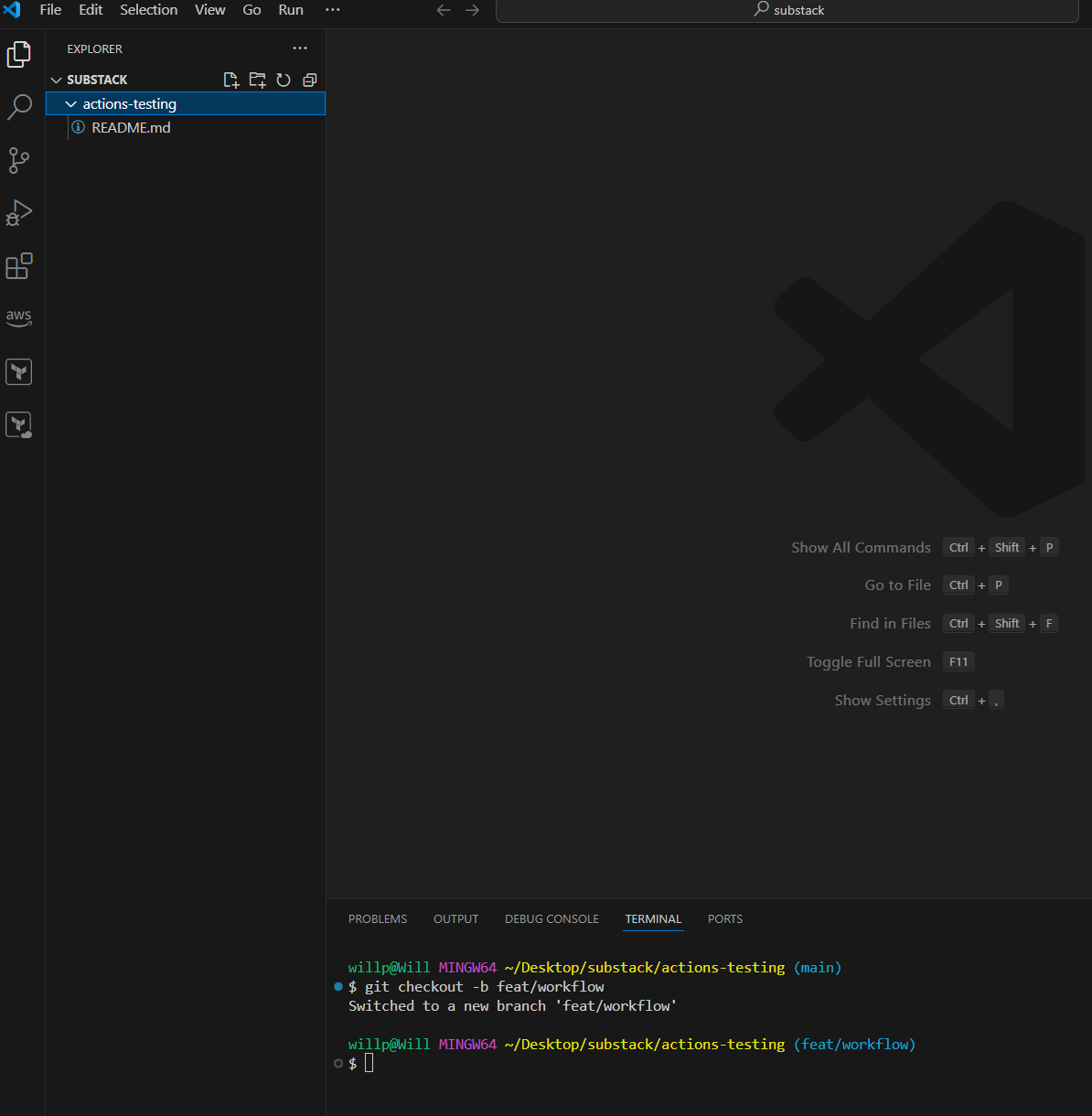Open the additional menu items ellipsis
This screenshot has width=1092, height=1116.
point(333,10)
